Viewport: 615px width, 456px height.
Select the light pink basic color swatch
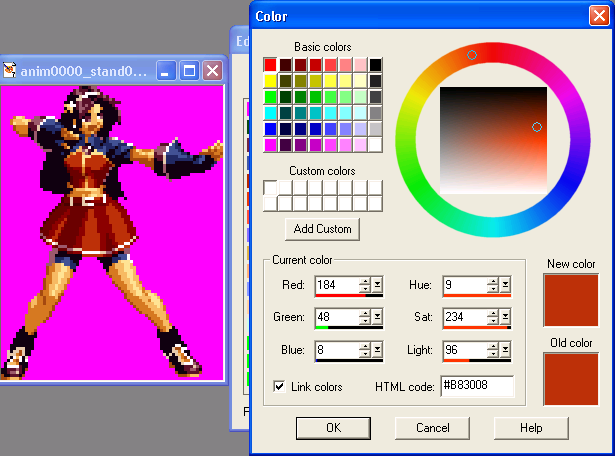tap(360, 65)
